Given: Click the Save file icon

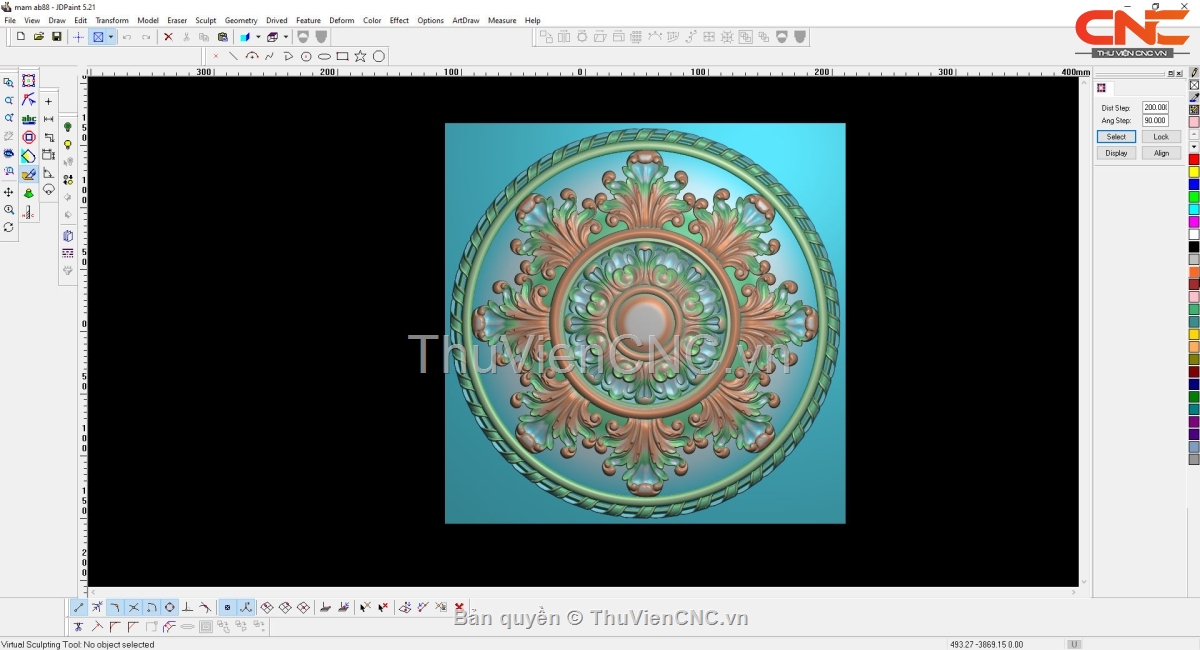Looking at the screenshot, I should (57, 37).
